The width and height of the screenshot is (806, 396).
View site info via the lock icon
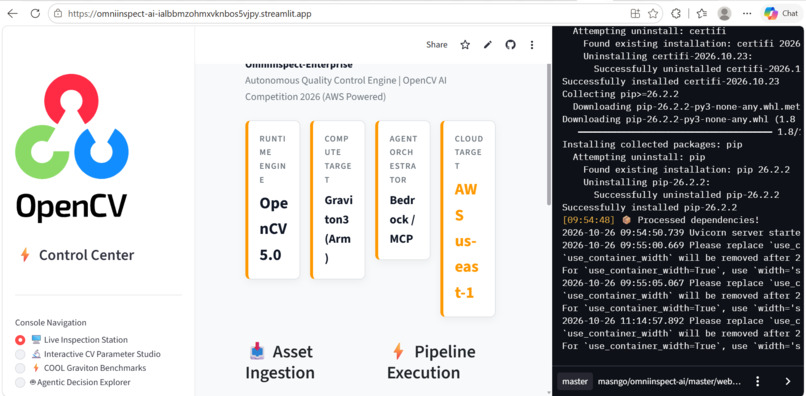[x=58, y=14]
